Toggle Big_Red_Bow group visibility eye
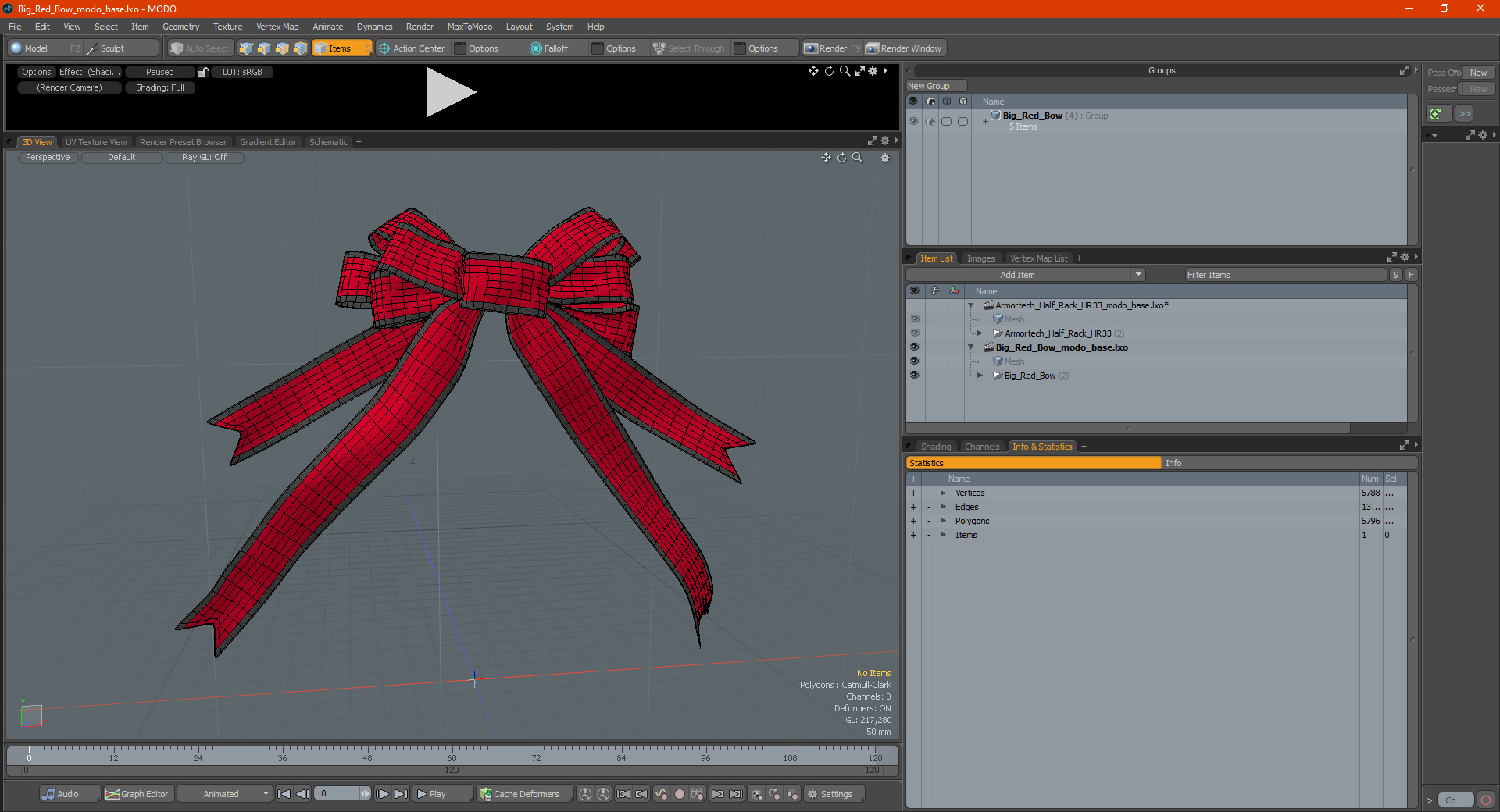Screen dimensions: 1500x812 click(913, 121)
